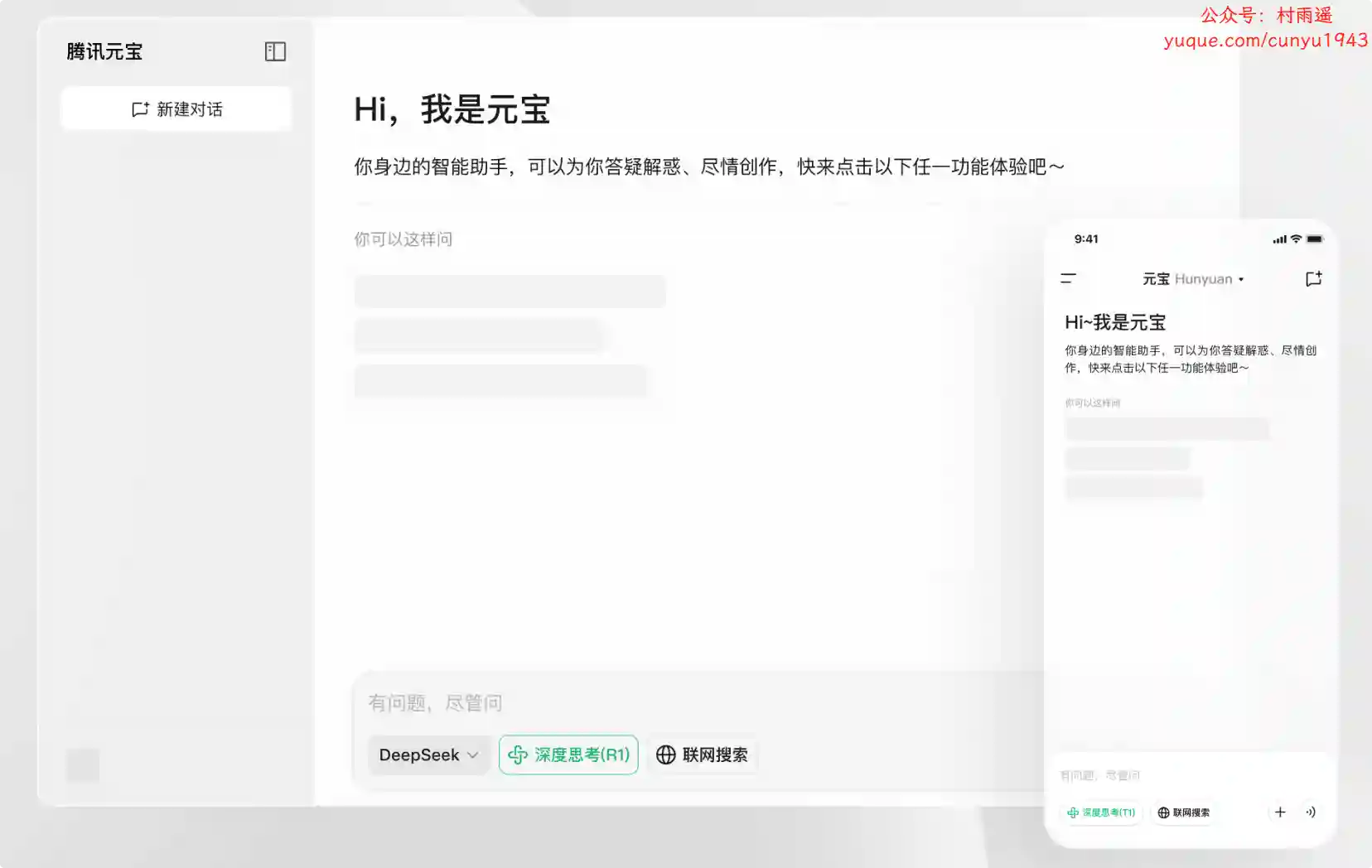Tap the new chat icon in mobile header
Screen dimensions: 1372x868
tap(1313, 279)
